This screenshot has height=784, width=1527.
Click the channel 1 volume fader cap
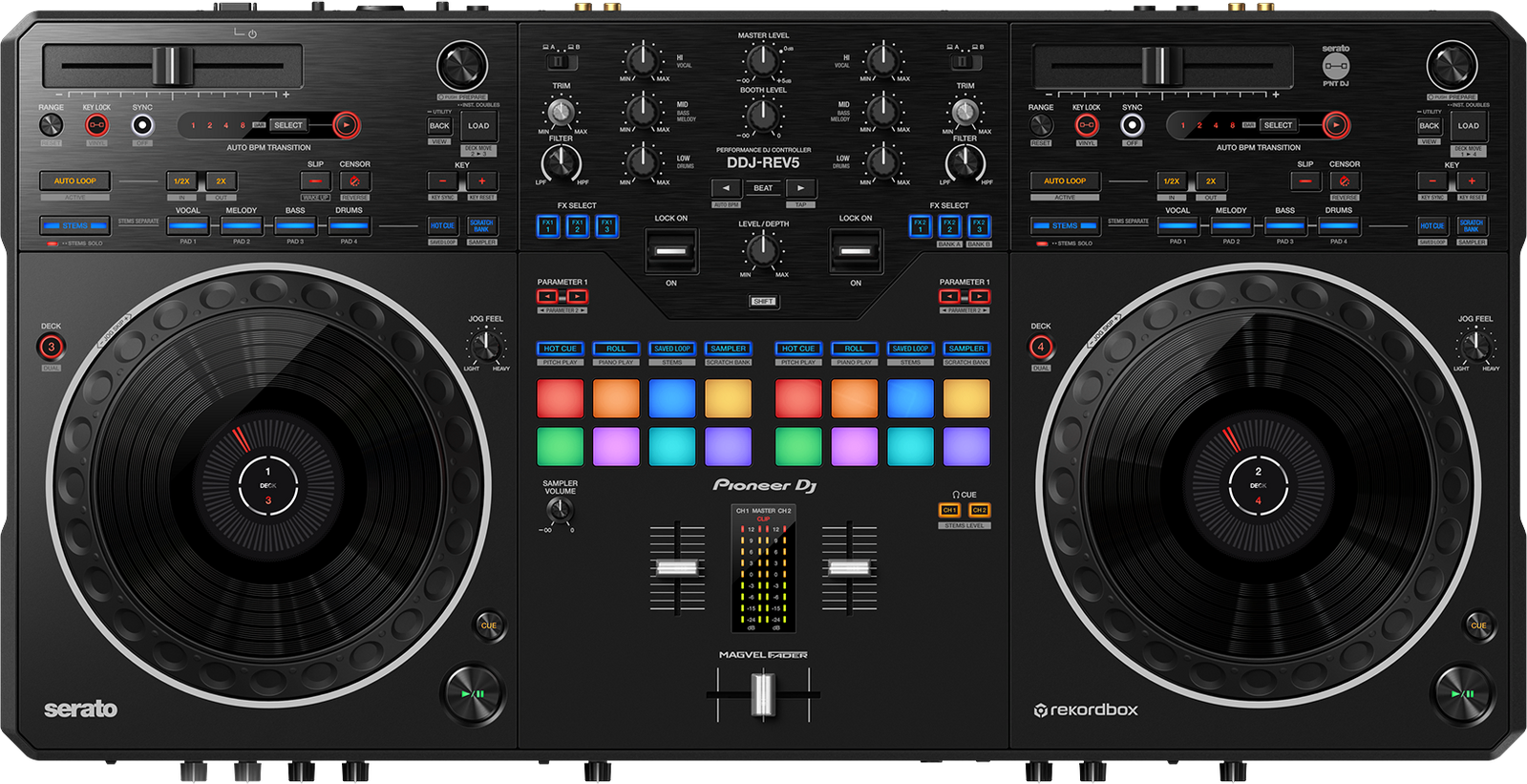coord(677,568)
